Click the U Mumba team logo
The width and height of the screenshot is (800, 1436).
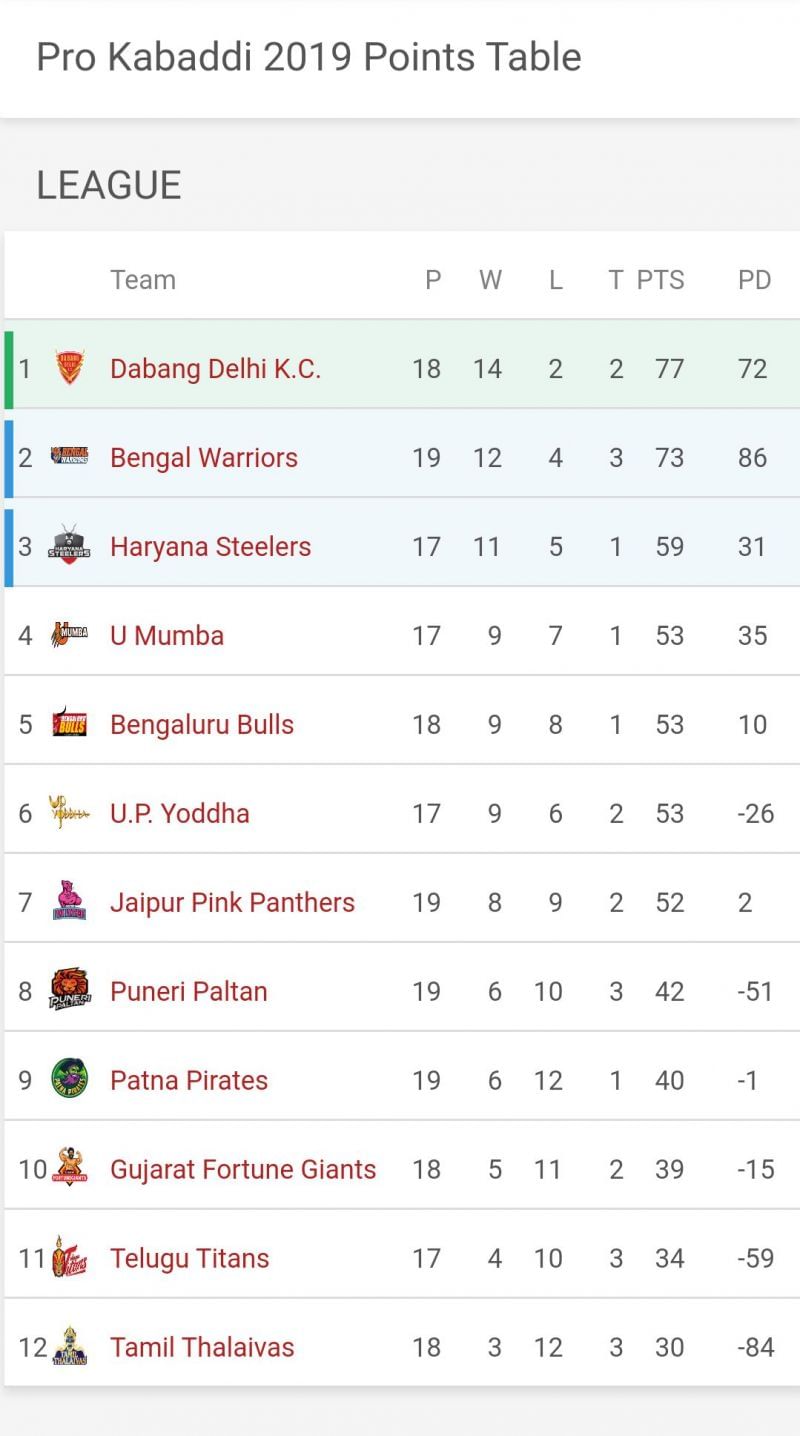tap(70, 634)
